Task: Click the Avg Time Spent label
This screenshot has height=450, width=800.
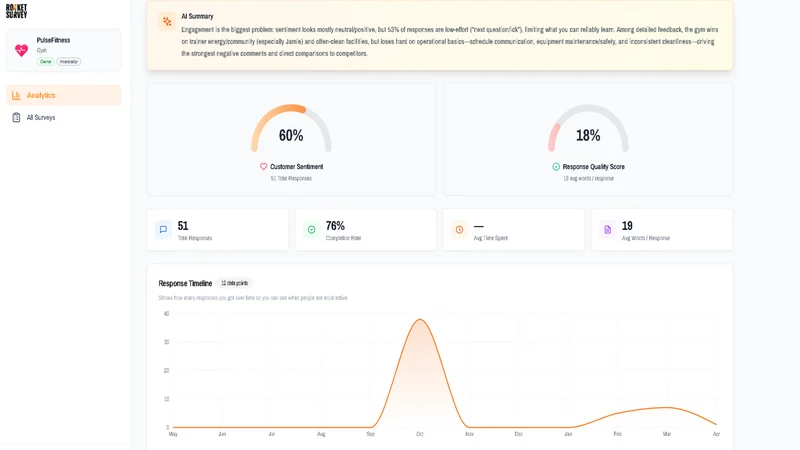Action: click(490, 238)
